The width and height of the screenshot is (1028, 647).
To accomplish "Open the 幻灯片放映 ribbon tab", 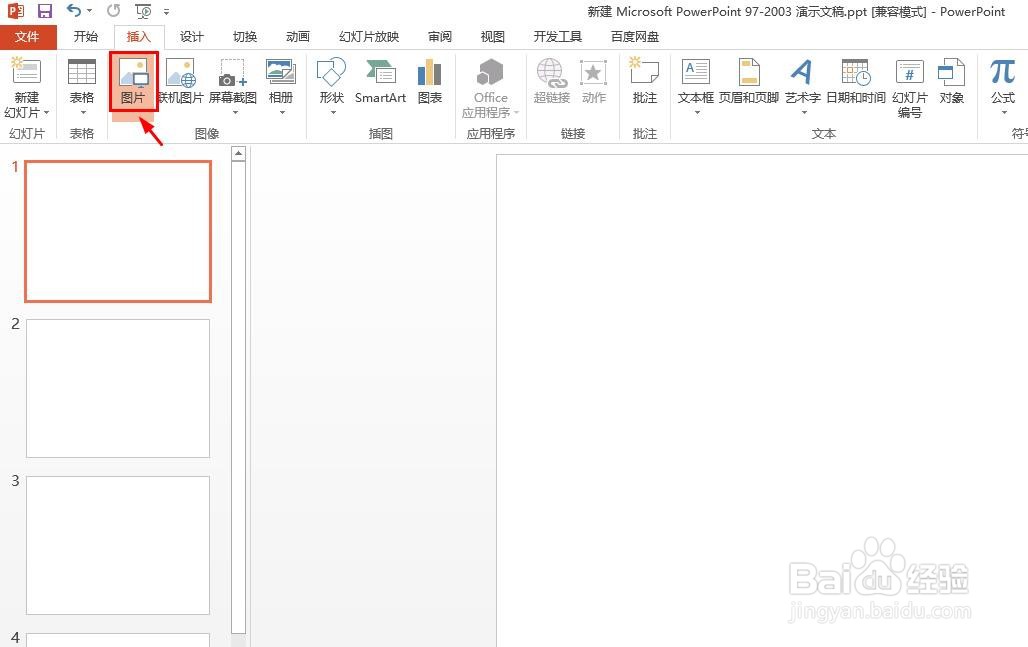I will (x=367, y=36).
